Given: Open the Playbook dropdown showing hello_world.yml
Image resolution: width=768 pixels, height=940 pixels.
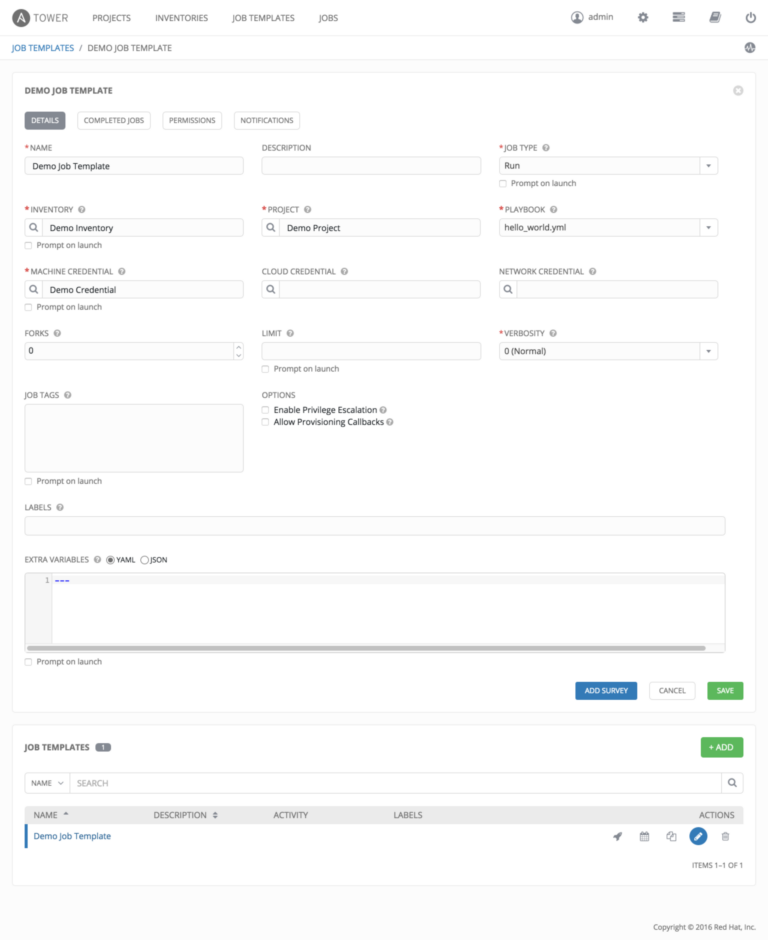Looking at the screenshot, I should [x=608, y=228].
